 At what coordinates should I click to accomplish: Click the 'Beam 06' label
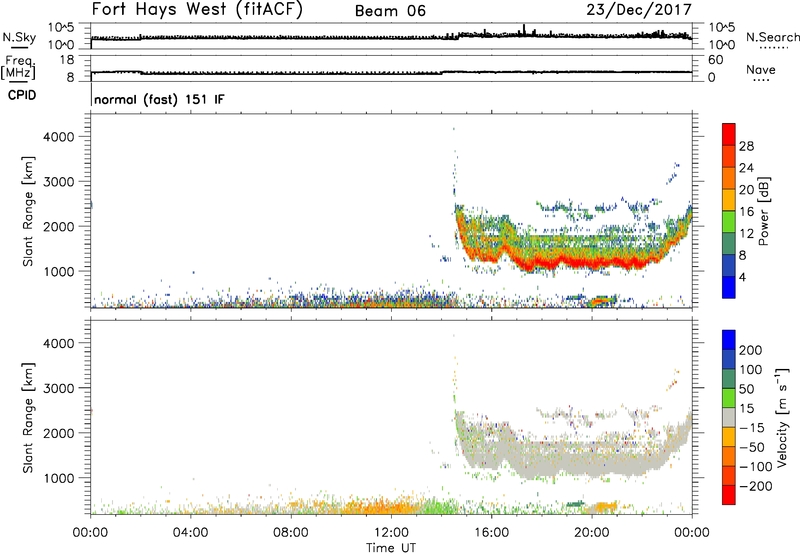tap(390, 11)
